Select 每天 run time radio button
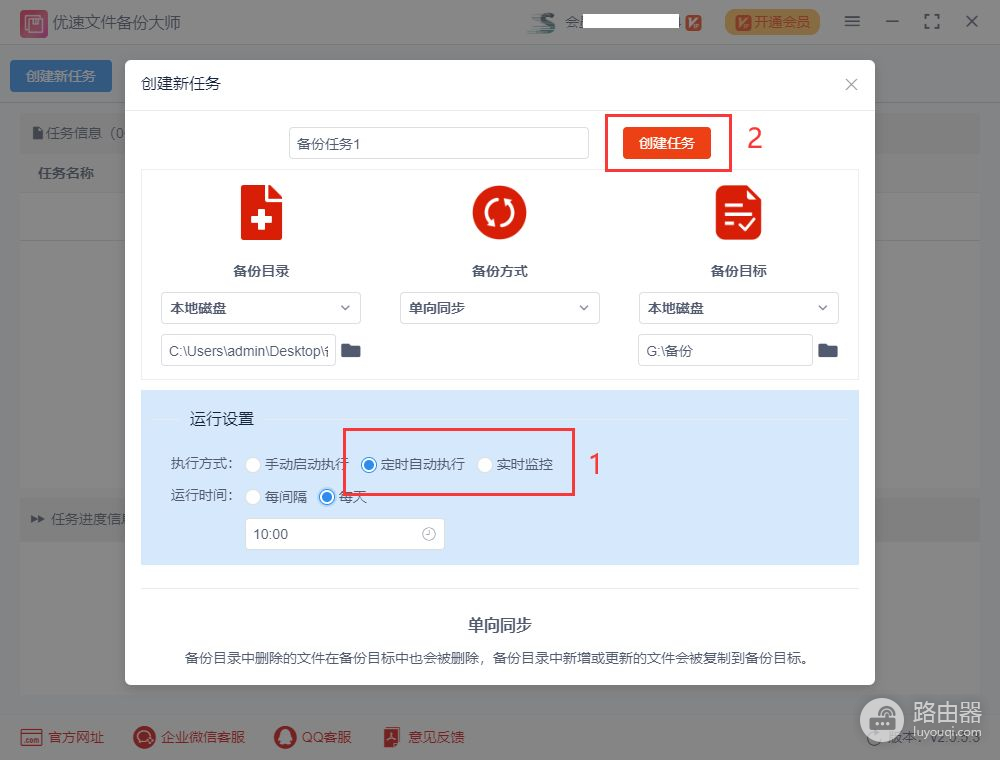This screenshot has width=1000, height=760. 327,497
